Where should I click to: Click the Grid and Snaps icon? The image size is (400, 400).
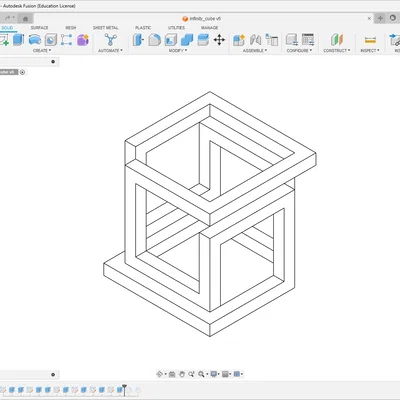(225, 374)
